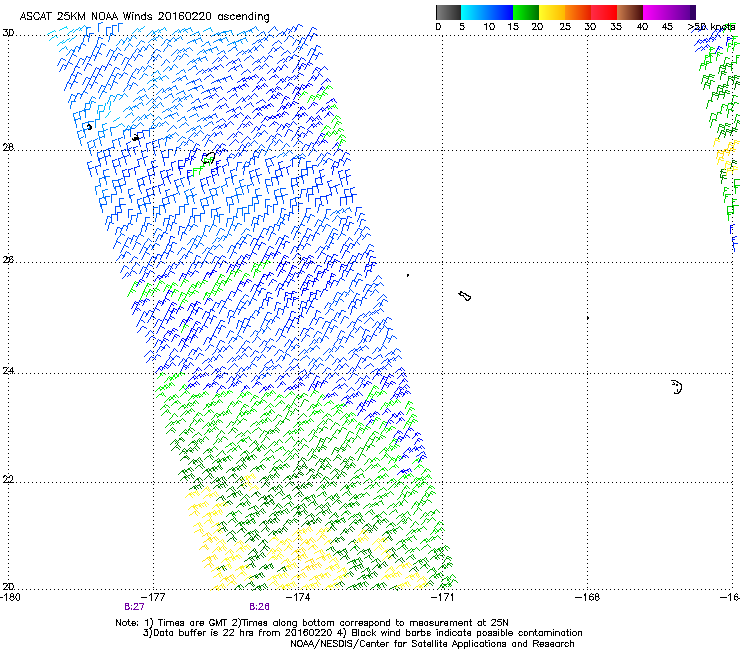Viewport: 740px width, 650px height.
Task: Click the cyan 5-10 knots legend segment
Action: 474,12
